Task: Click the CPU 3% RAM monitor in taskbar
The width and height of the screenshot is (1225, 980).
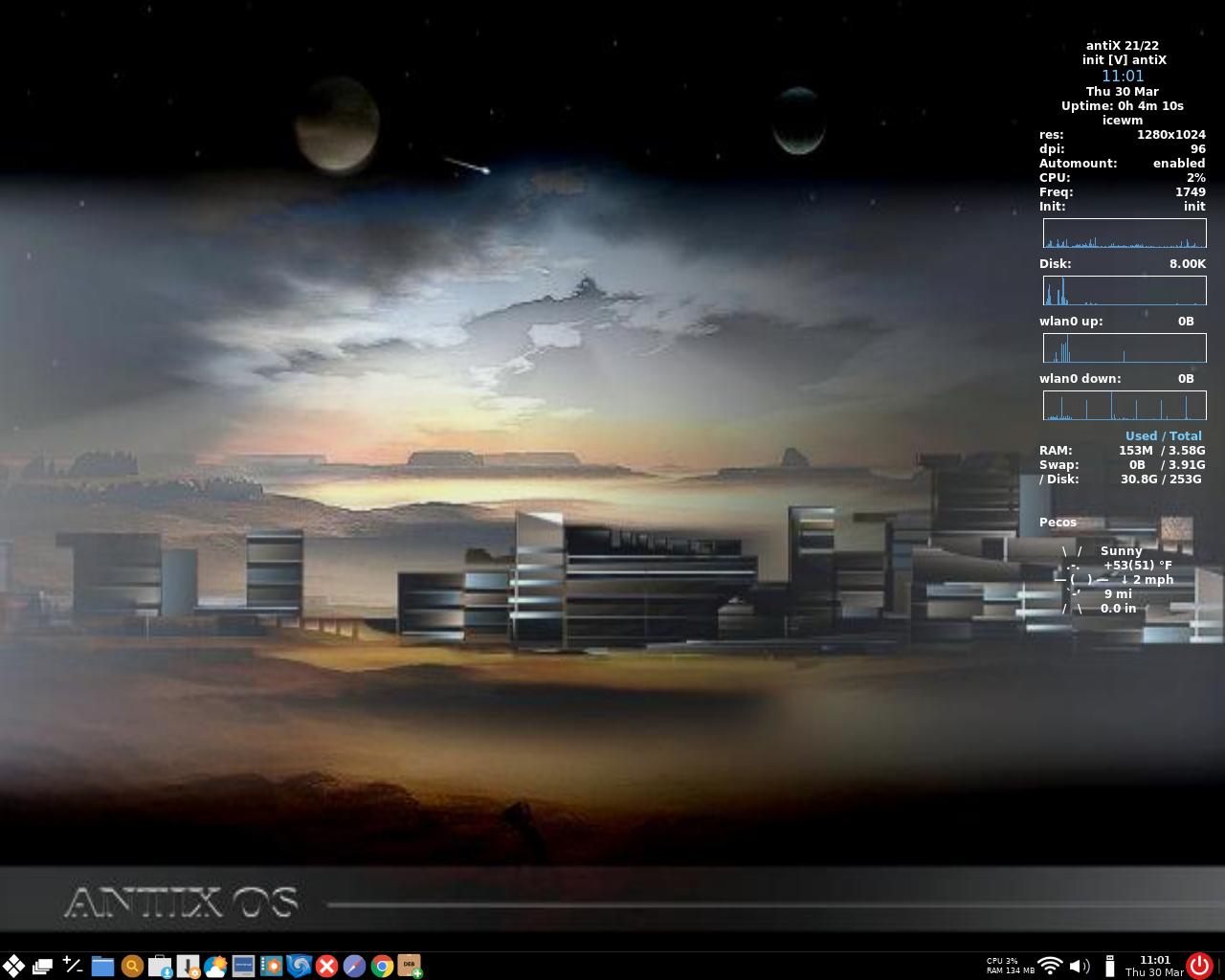Action: (1010, 966)
